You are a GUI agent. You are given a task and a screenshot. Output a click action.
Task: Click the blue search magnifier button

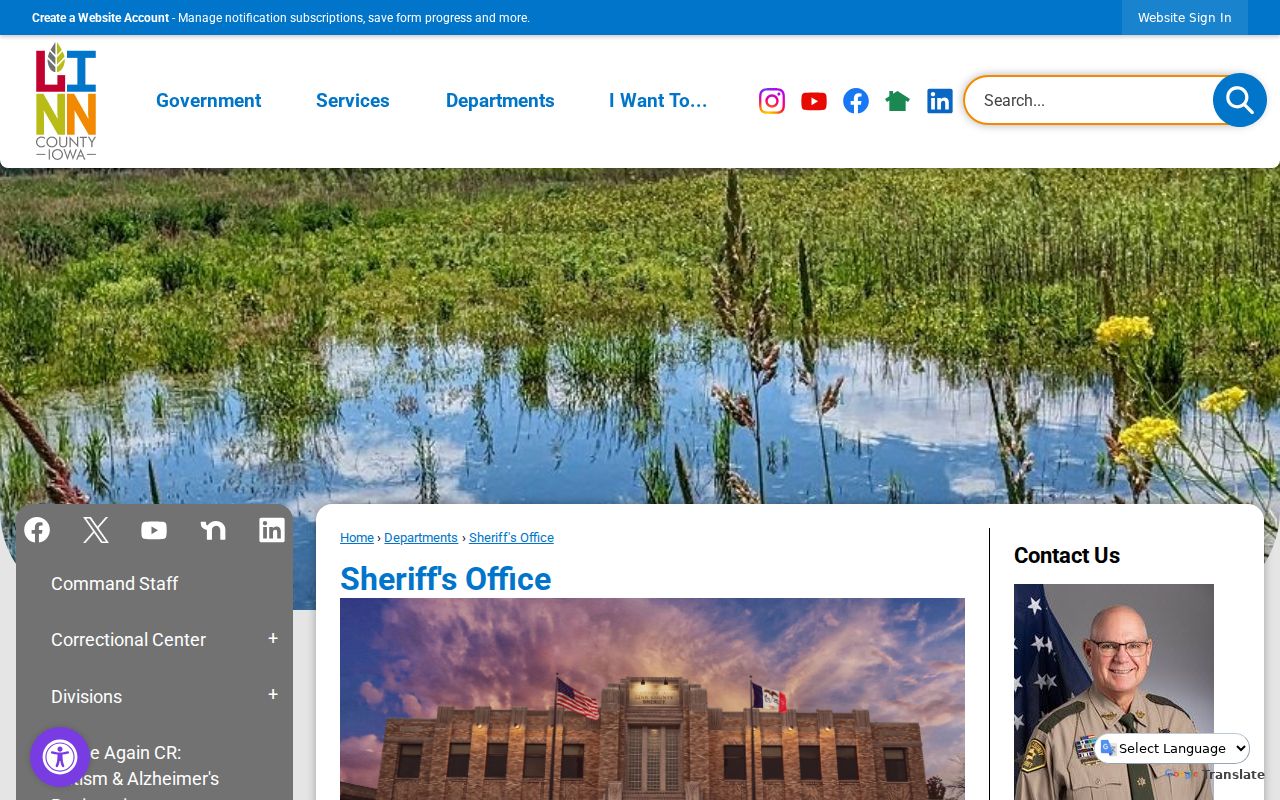(x=1240, y=100)
